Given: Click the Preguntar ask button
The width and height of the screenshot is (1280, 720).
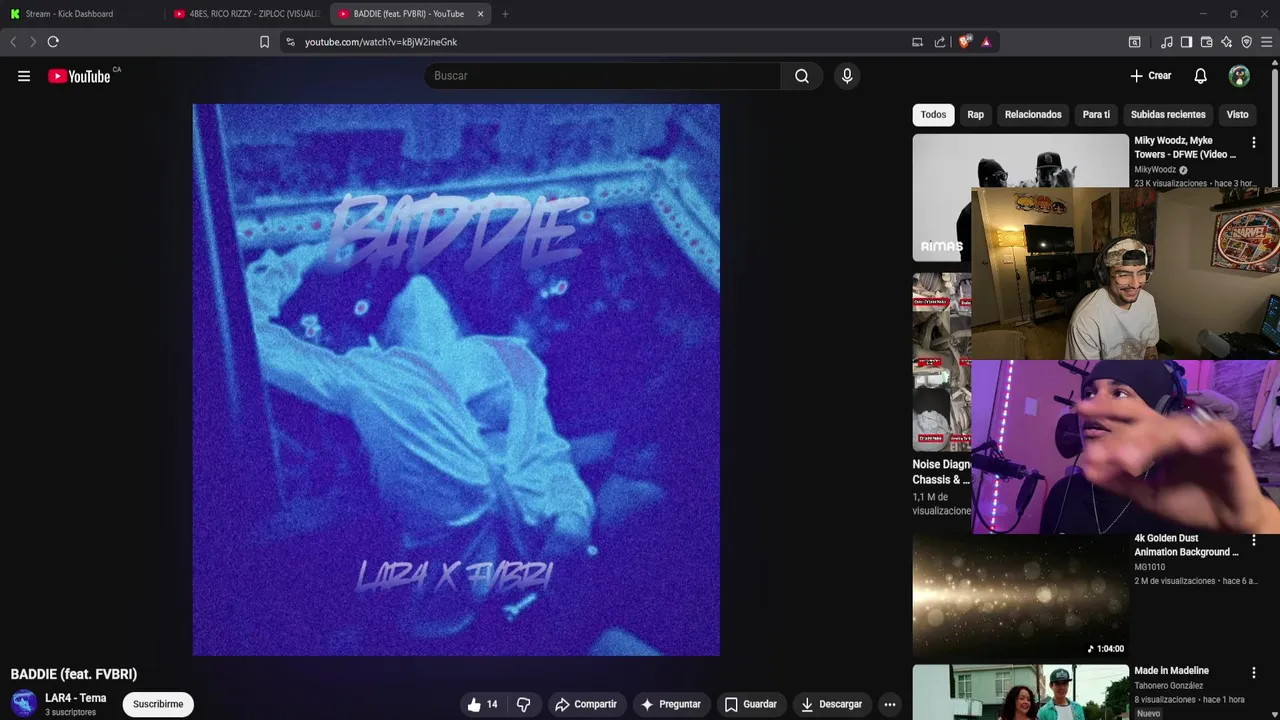Looking at the screenshot, I should point(671,704).
